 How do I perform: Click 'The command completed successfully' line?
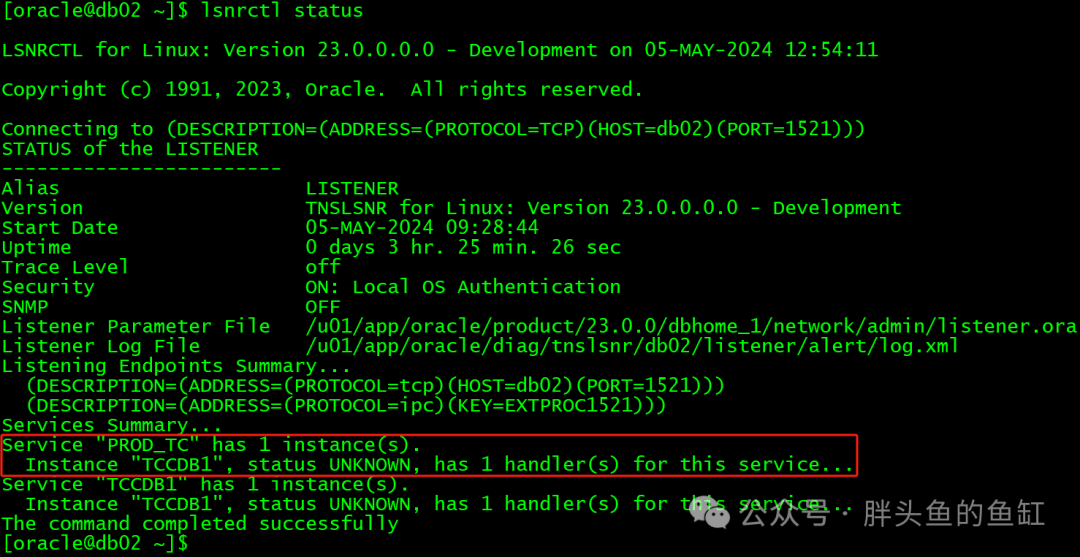[200, 524]
